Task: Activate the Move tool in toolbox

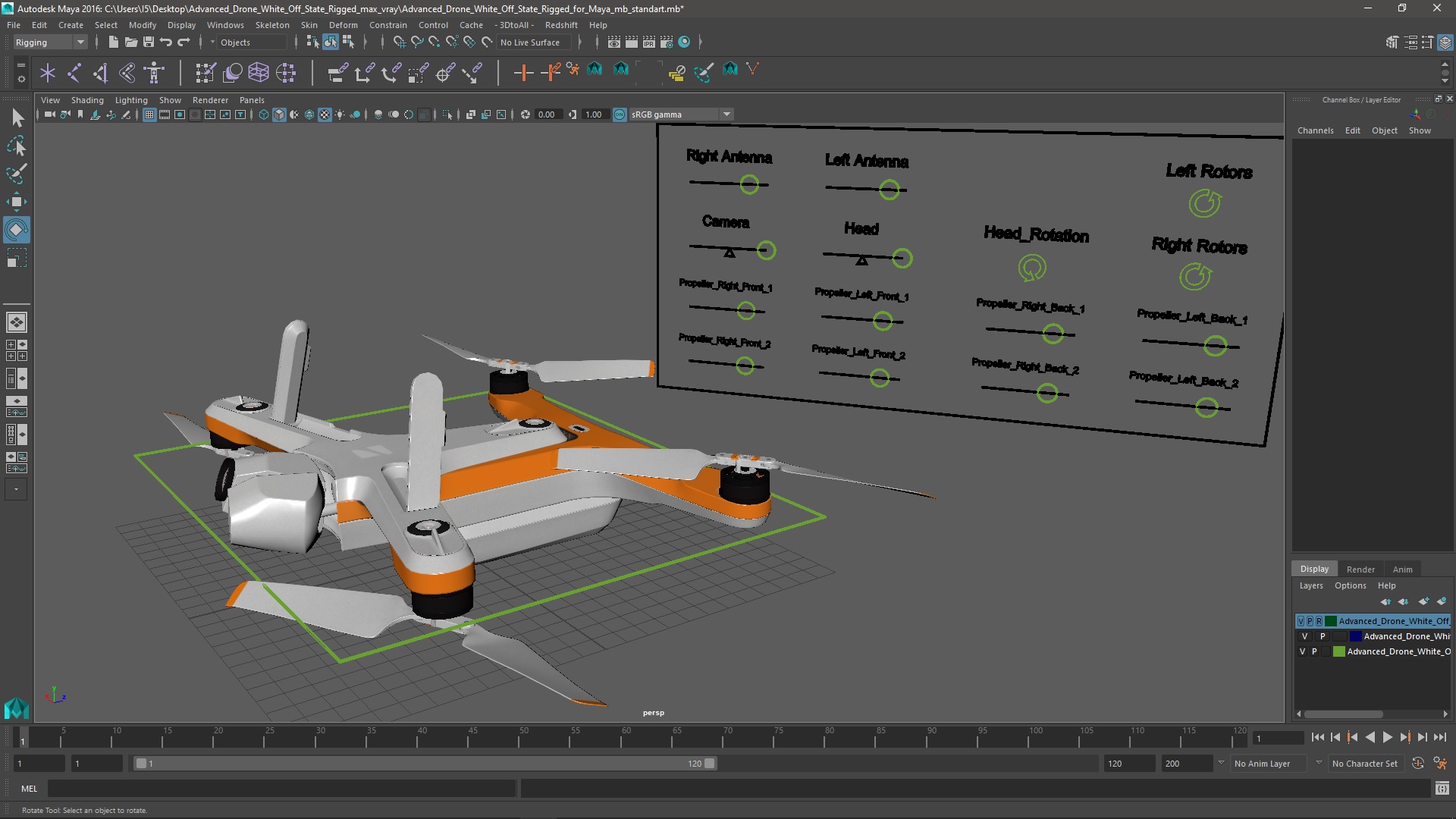Action: click(x=17, y=202)
